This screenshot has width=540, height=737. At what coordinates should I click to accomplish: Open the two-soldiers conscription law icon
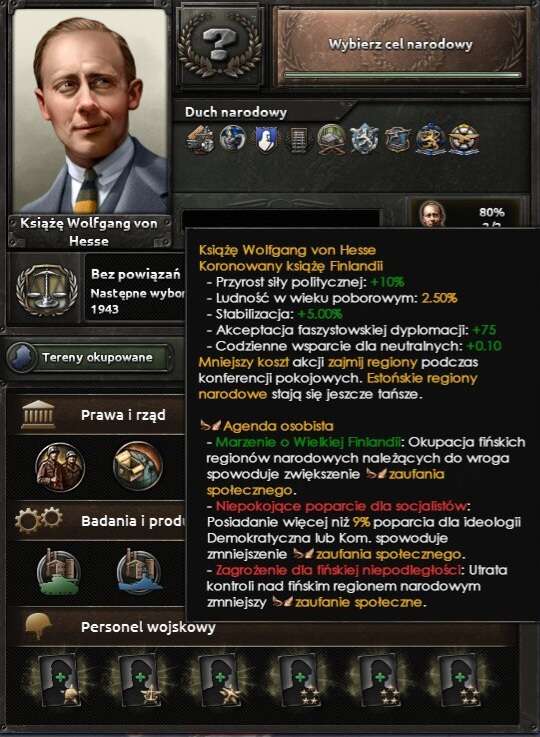(60, 467)
